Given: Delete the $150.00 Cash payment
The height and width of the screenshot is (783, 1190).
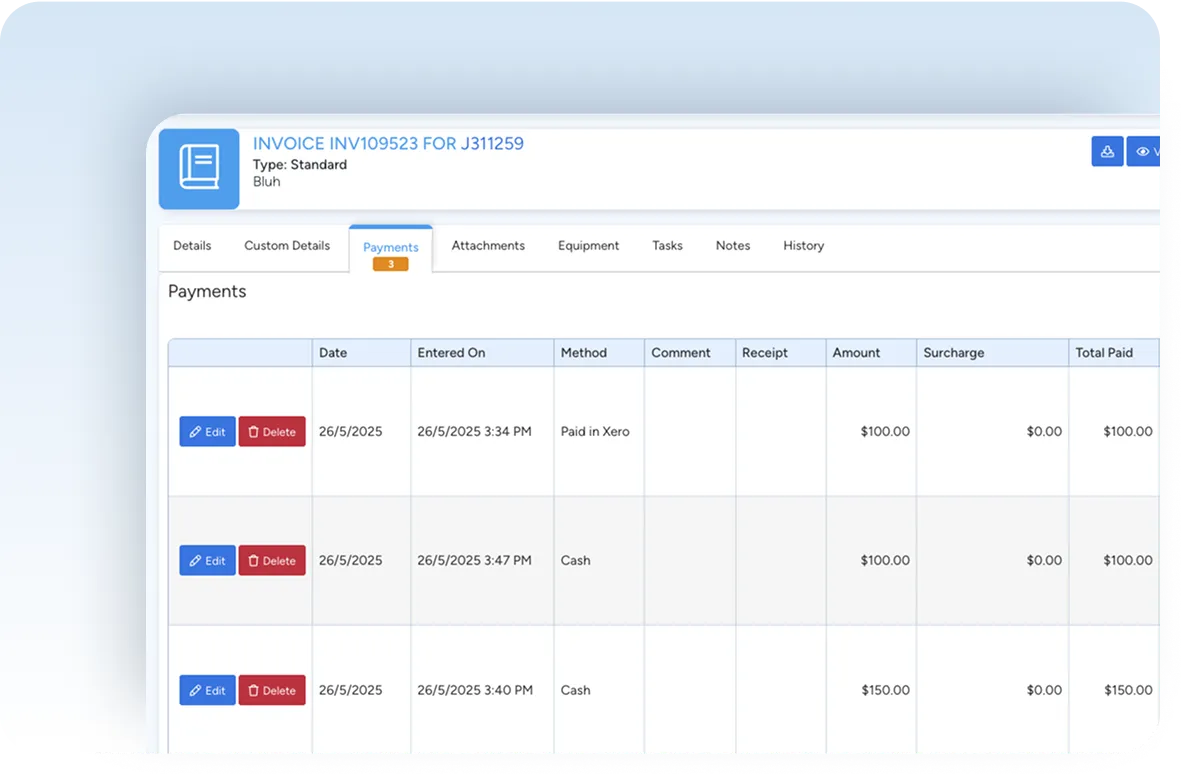Looking at the screenshot, I should coord(272,690).
